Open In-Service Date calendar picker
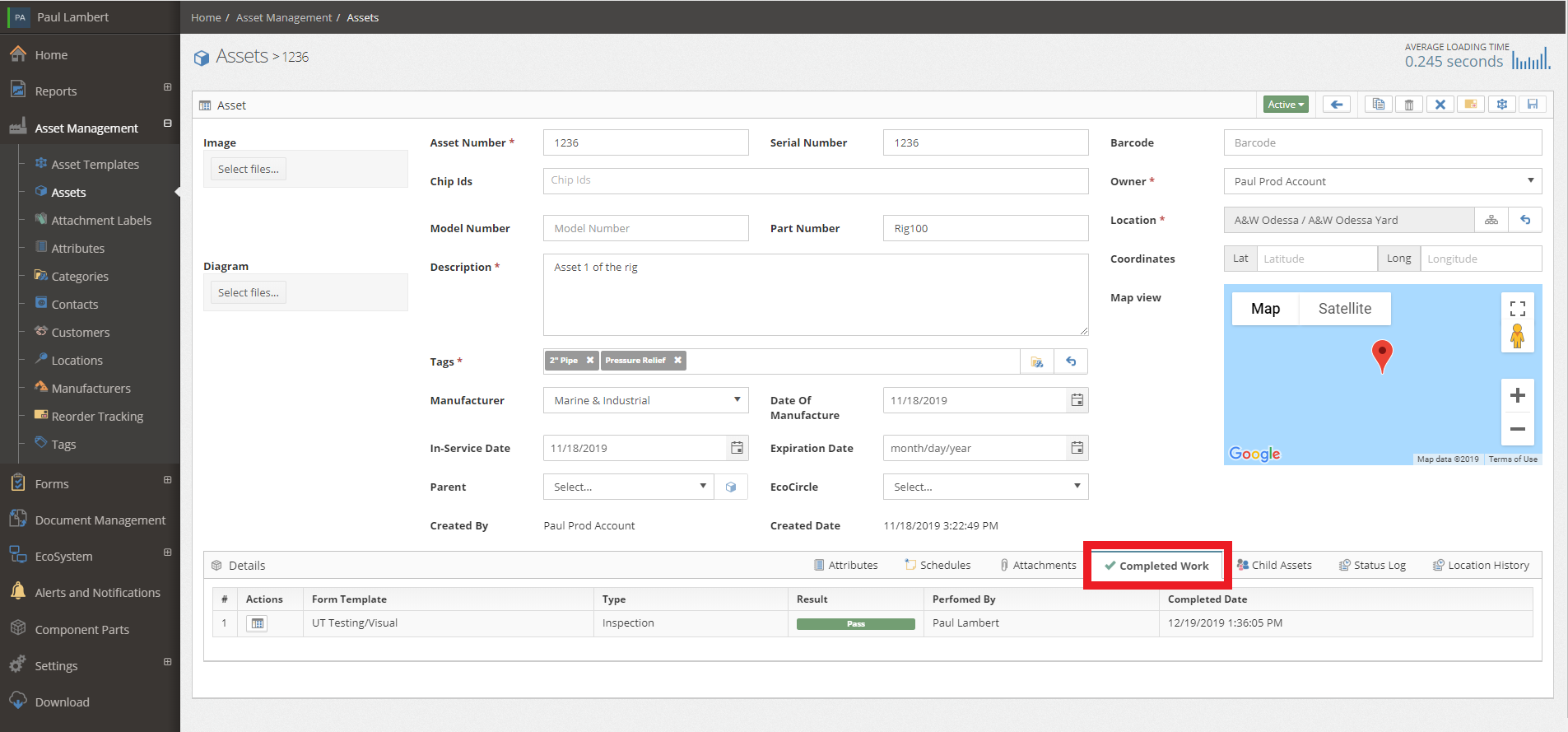The height and width of the screenshot is (732, 1568). coord(737,448)
